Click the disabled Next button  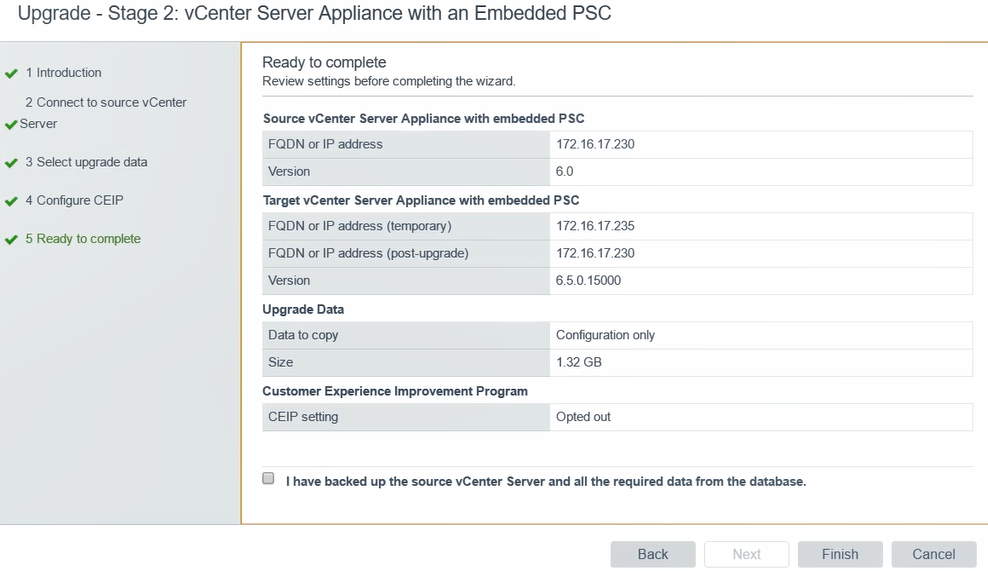747,554
